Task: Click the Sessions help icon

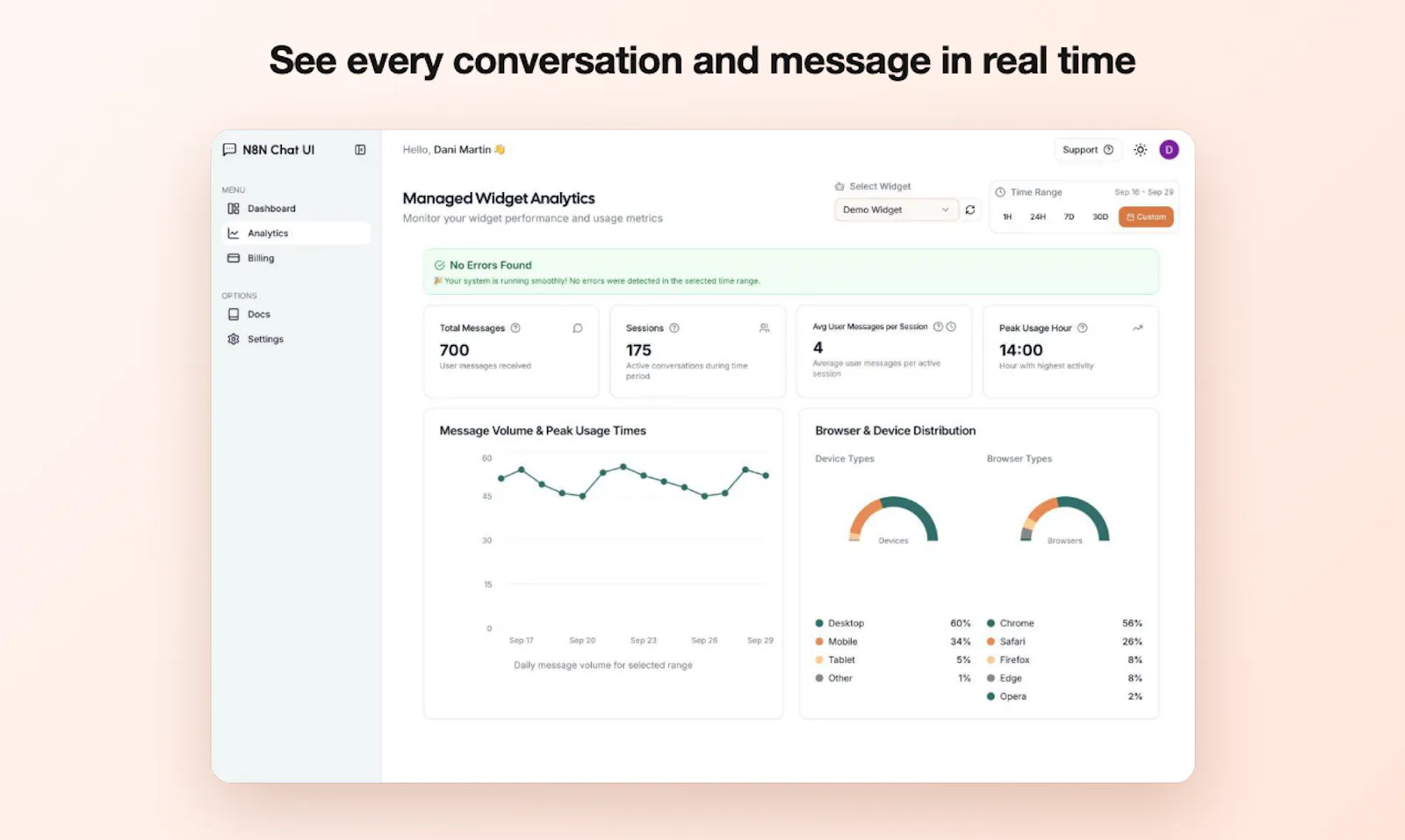Action: [674, 328]
